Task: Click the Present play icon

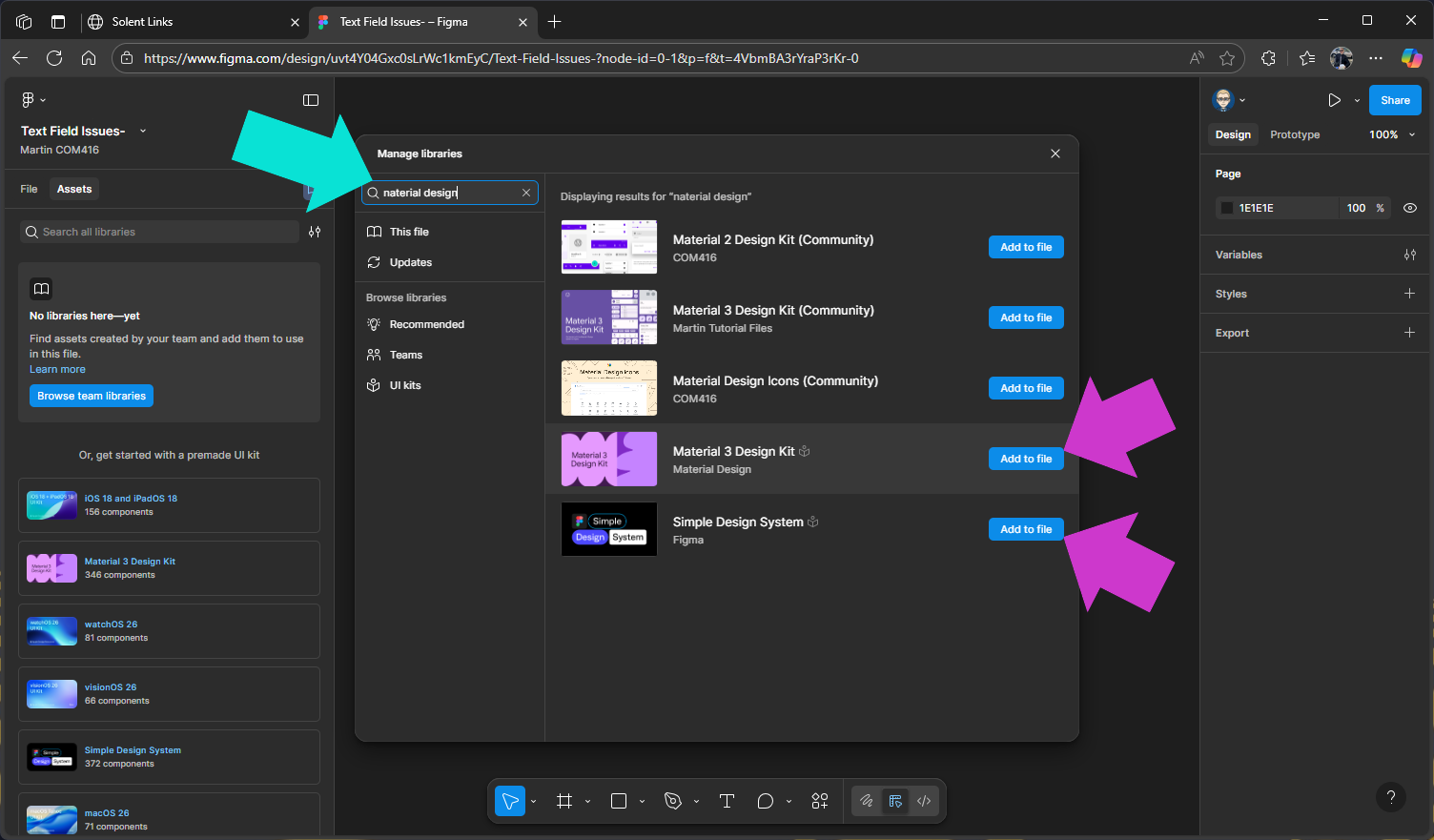Action: click(x=1334, y=100)
